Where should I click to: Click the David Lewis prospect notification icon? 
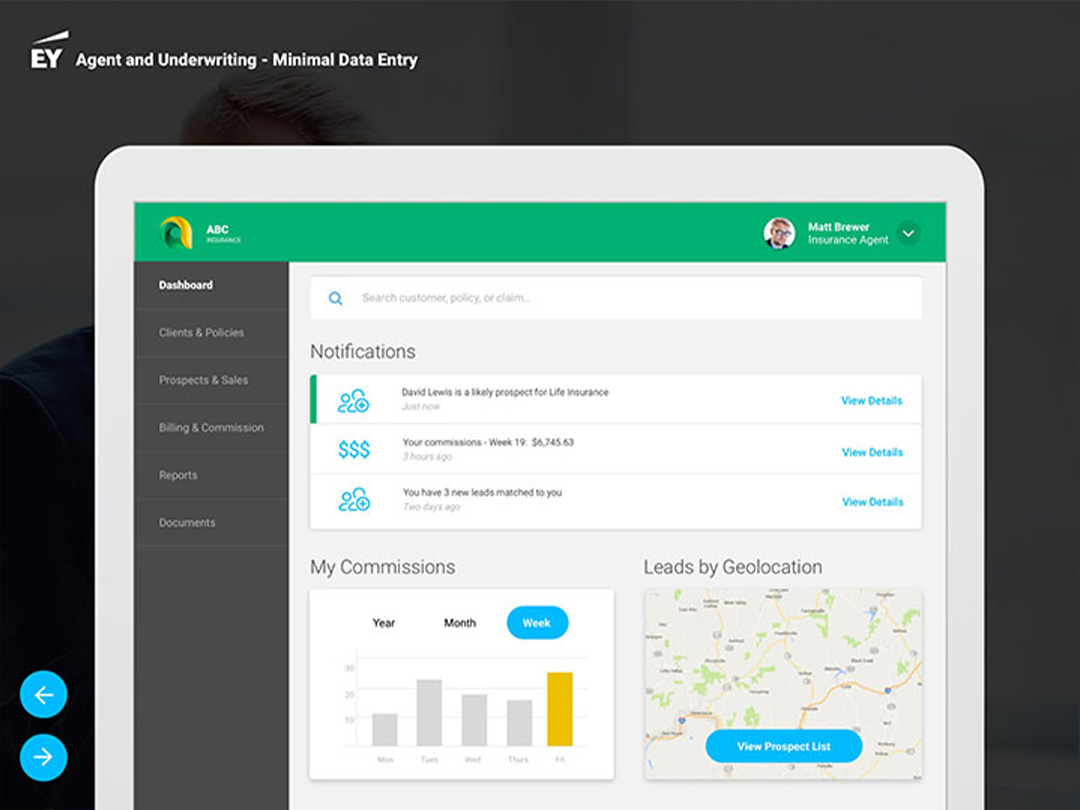[353, 401]
